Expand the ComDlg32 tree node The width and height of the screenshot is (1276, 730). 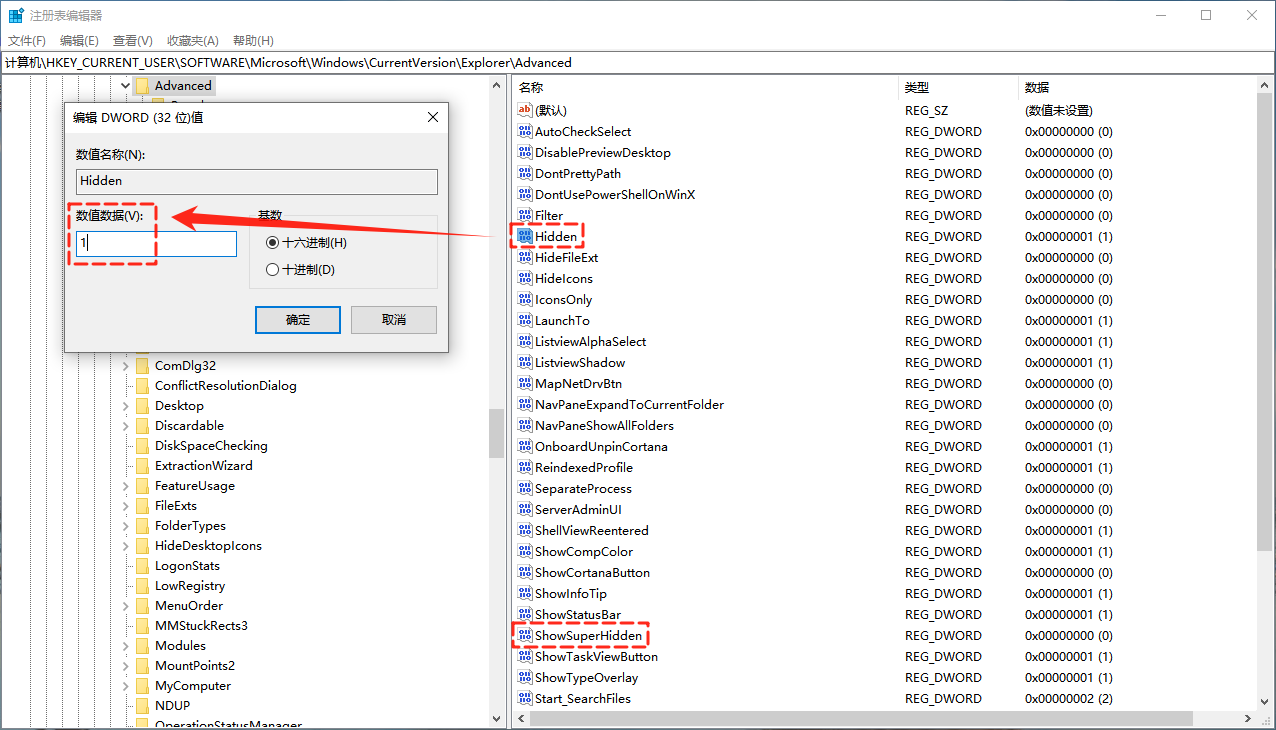[x=126, y=366]
